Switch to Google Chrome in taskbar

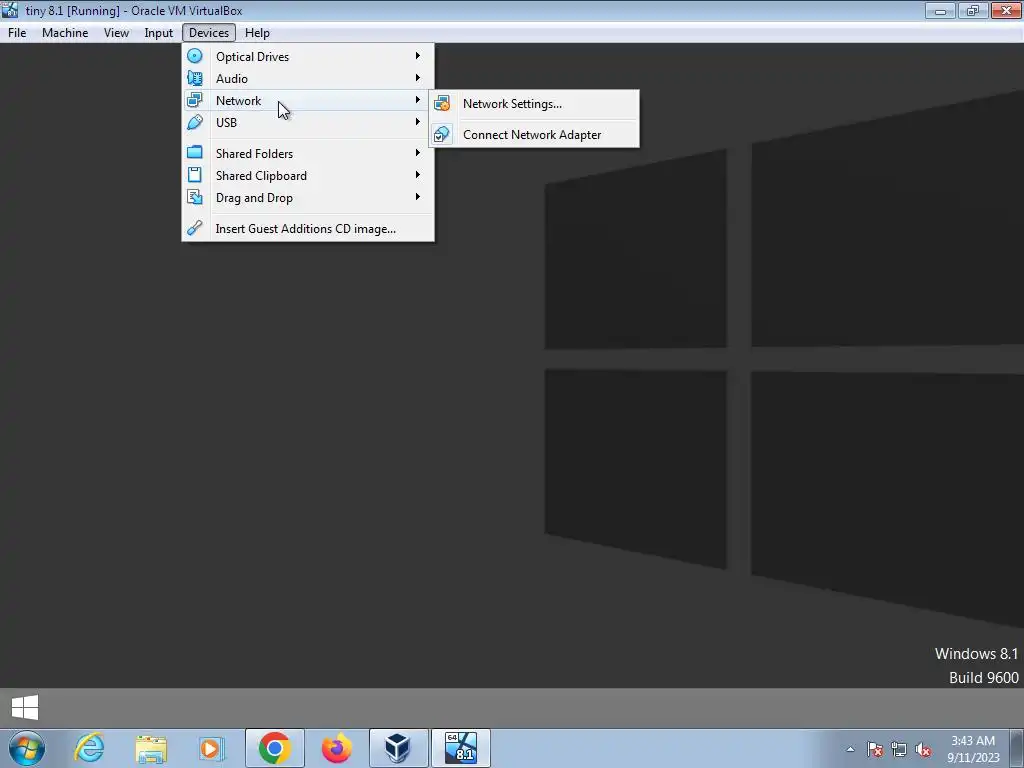(274, 748)
